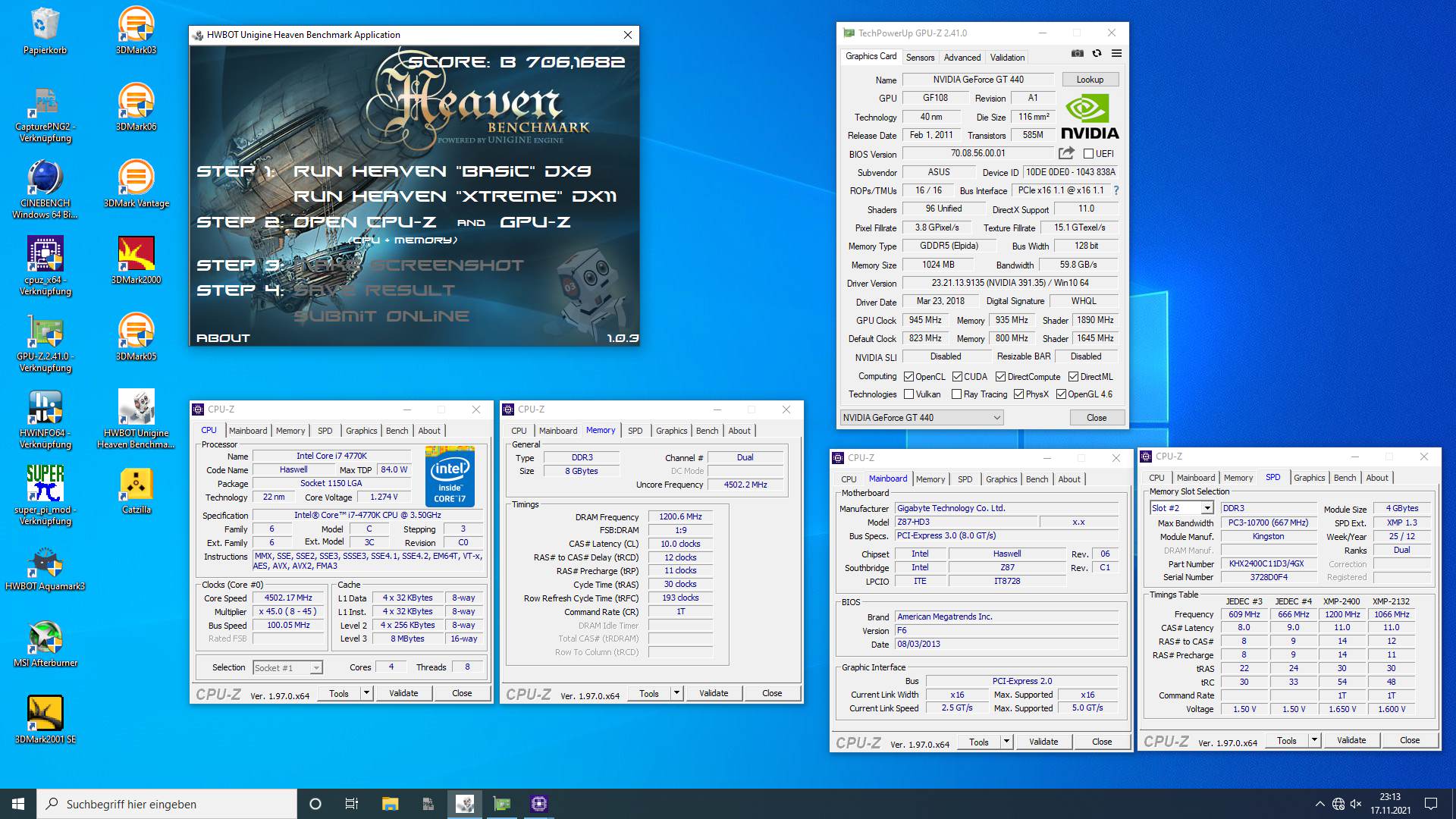Toggle the DirectCompute checkbox
Viewport: 1456px width, 819px height.
[x=1000, y=377]
